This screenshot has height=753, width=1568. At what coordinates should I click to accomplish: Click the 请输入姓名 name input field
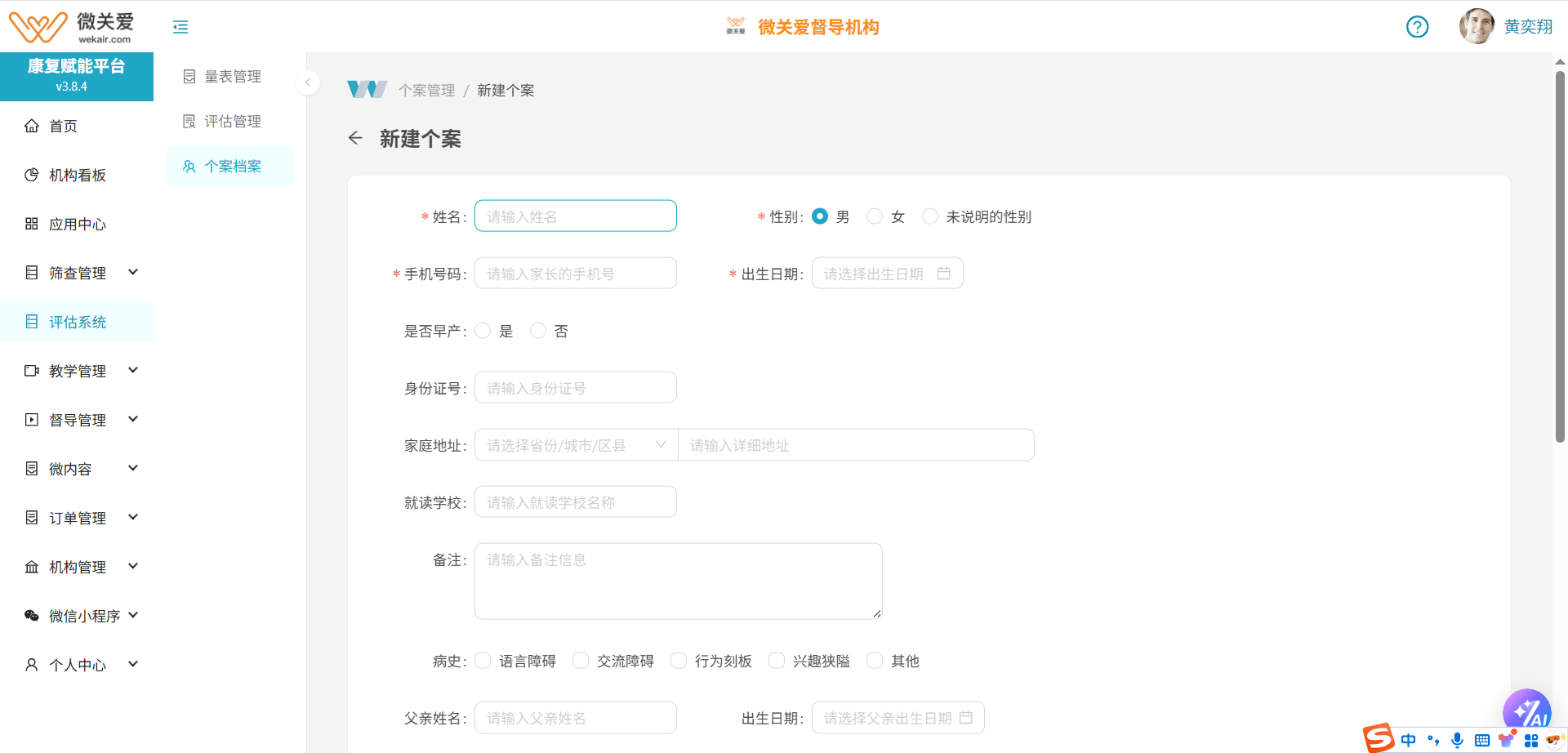pyautogui.click(x=575, y=216)
